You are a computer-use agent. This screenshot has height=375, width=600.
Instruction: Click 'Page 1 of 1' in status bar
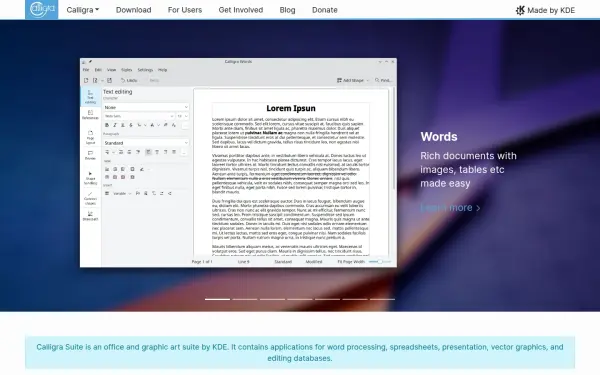pos(202,262)
